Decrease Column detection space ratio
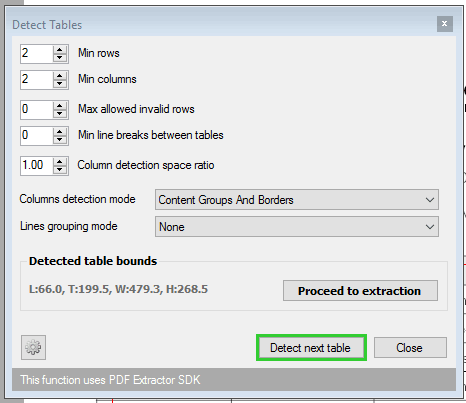This screenshot has width=466, height=403. tap(60, 170)
